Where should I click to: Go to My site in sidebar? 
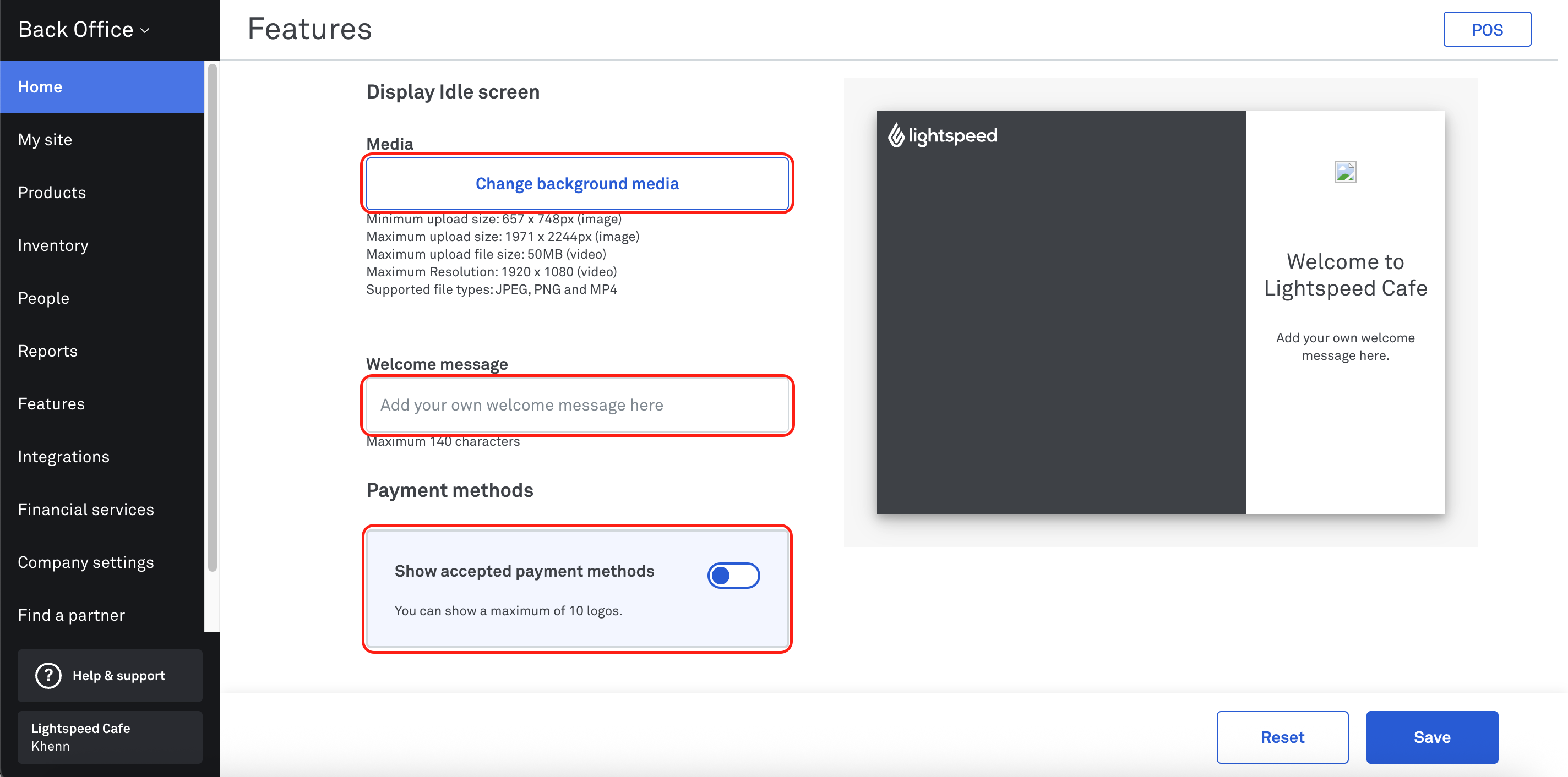pos(102,140)
